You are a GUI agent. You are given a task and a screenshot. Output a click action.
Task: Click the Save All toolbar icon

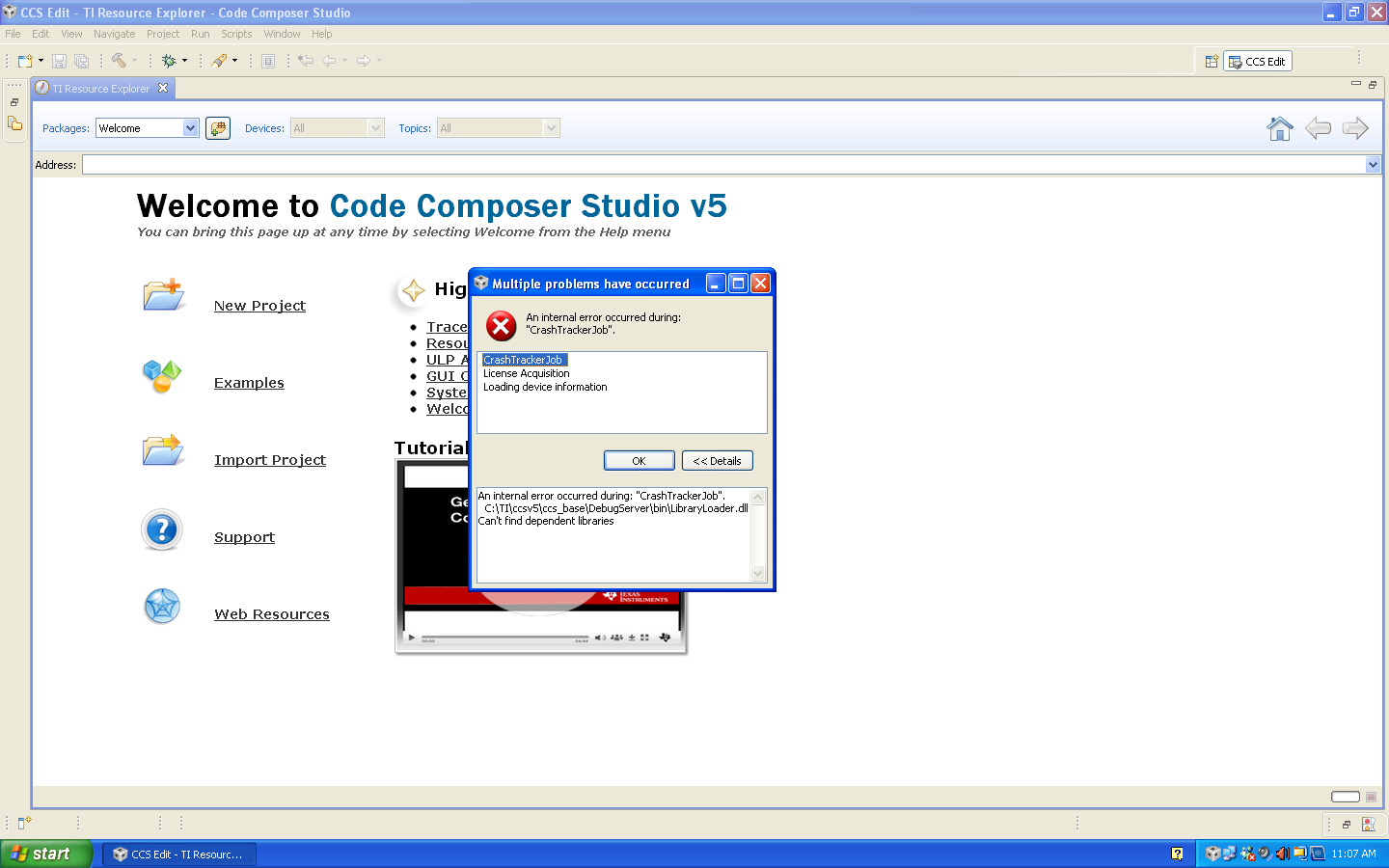coord(82,61)
